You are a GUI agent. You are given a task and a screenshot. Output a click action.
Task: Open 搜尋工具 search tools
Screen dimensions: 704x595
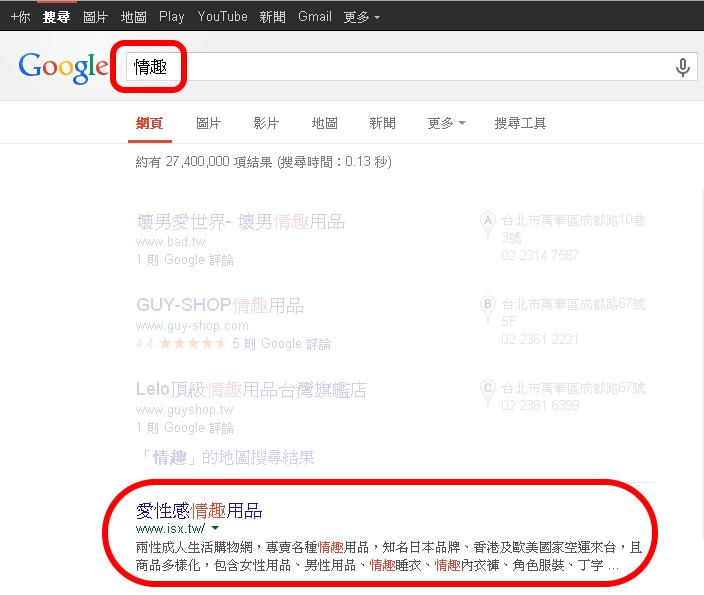click(x=520, y=123)
